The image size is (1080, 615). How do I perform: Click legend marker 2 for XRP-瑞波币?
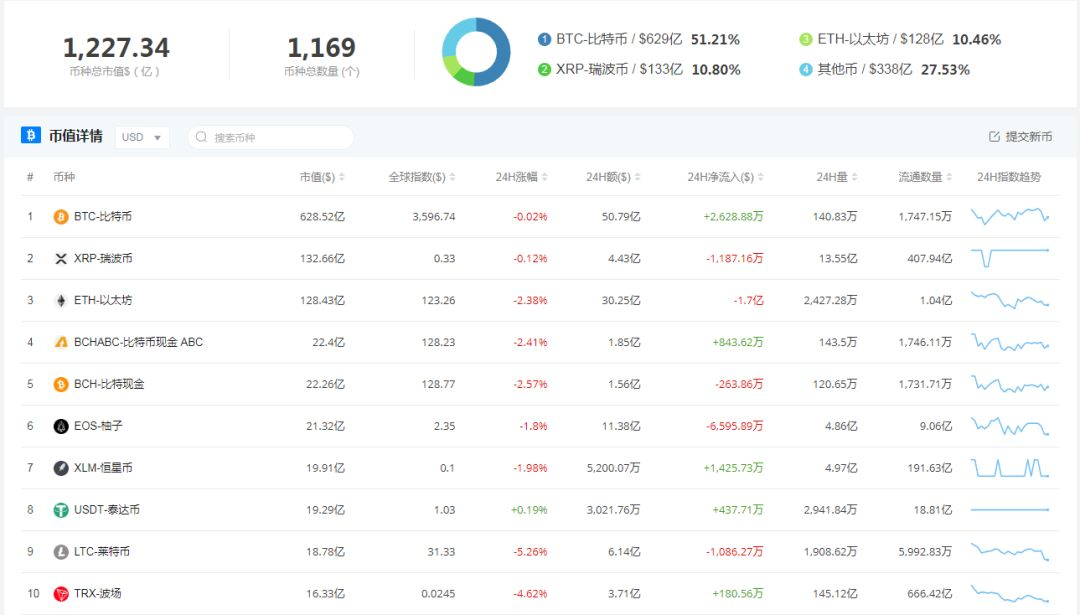click(x=544, y=70)
